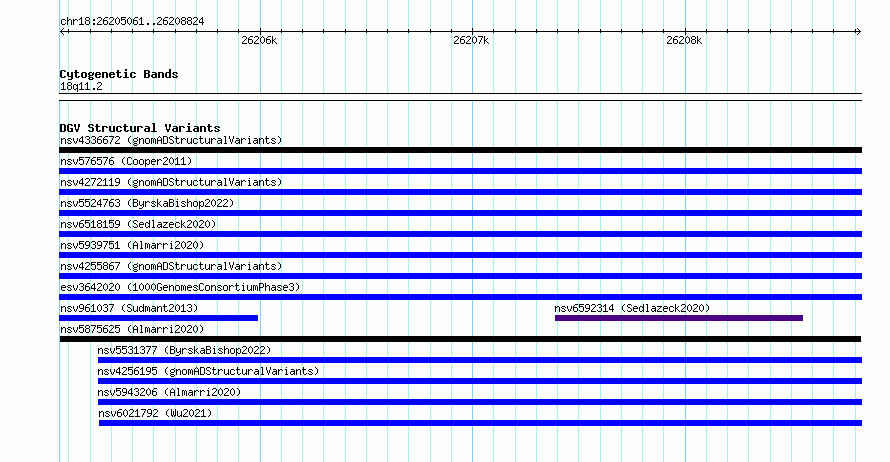Click the blue nsv5943206 variant bar

tap(480, 402)
